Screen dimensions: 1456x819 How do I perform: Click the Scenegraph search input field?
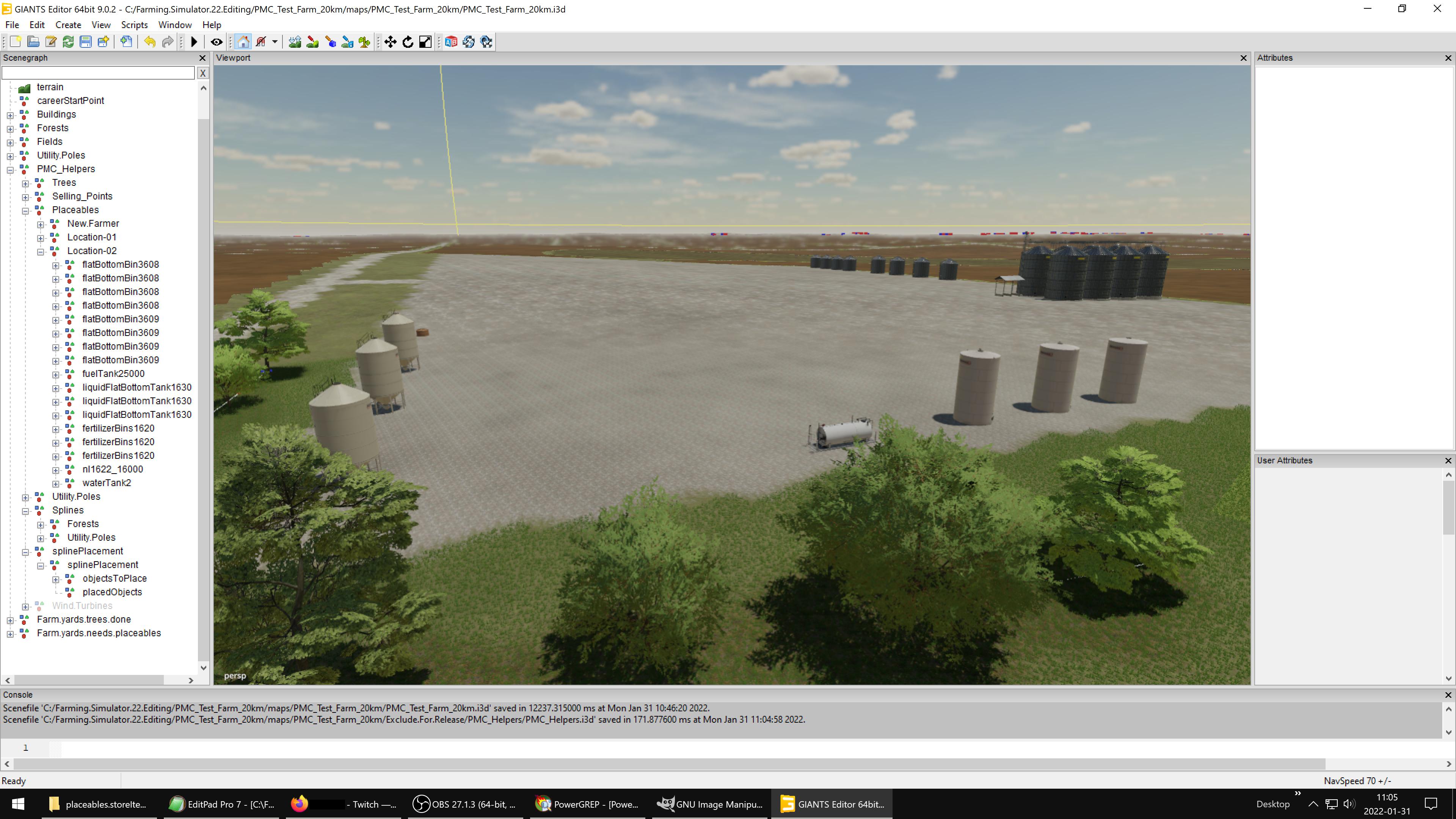pyautogui.click(x=98, y=73)
